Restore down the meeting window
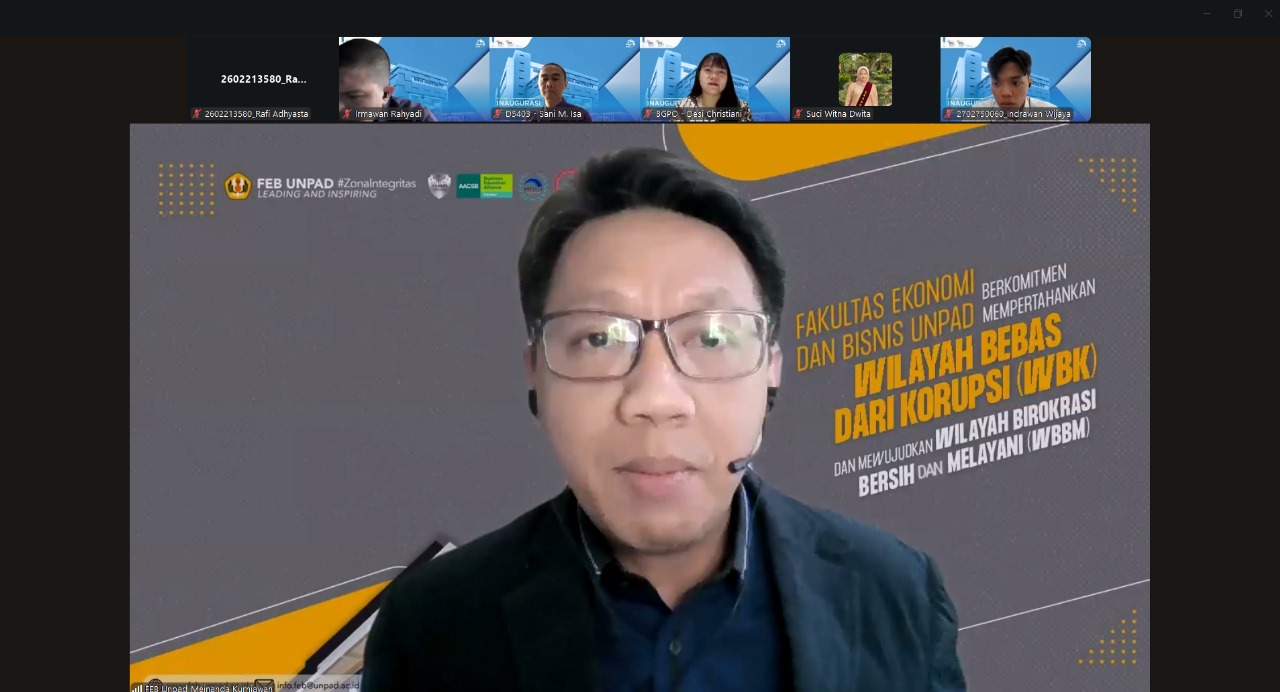 tap(1238, 14)
